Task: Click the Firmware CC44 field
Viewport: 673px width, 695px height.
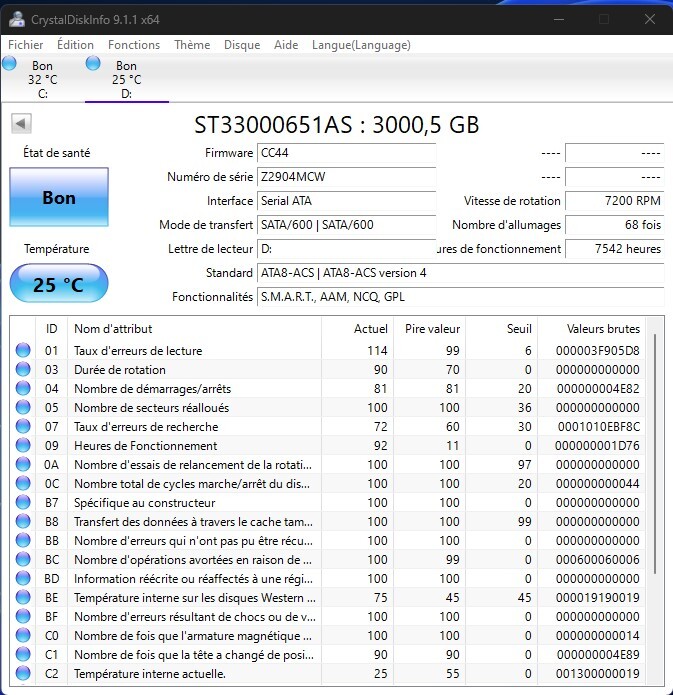Action: [346, 153]
